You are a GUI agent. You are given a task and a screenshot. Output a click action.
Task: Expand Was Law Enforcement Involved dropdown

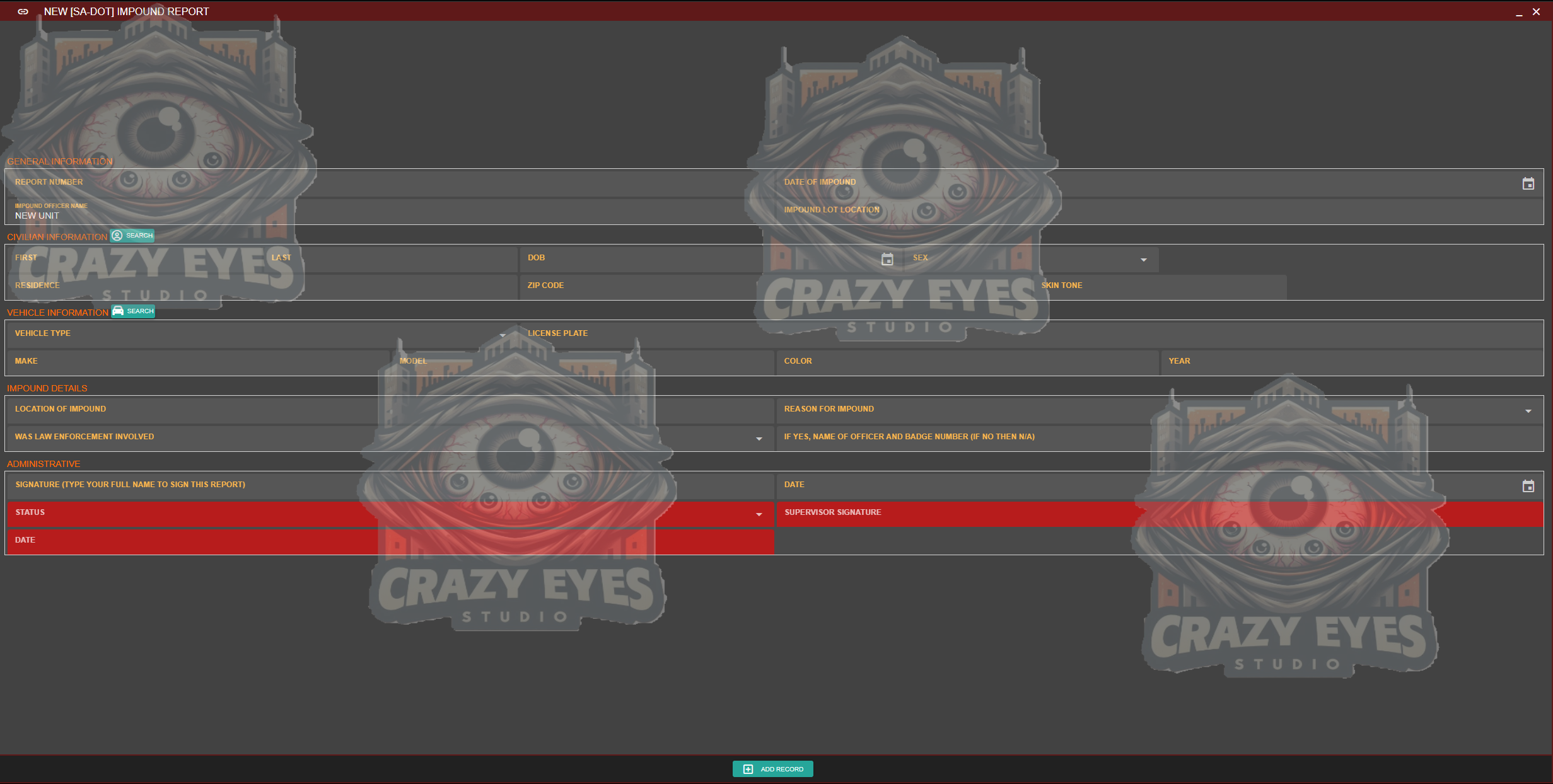point(759,439)
